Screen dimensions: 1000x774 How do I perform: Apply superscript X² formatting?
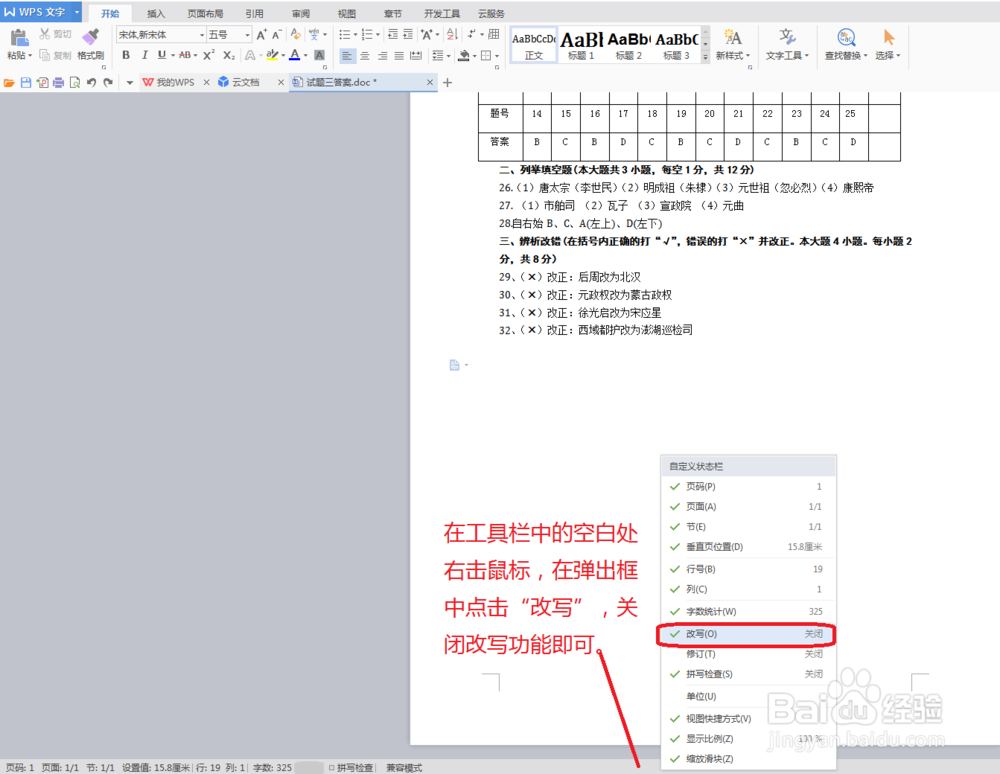[208, 55]
